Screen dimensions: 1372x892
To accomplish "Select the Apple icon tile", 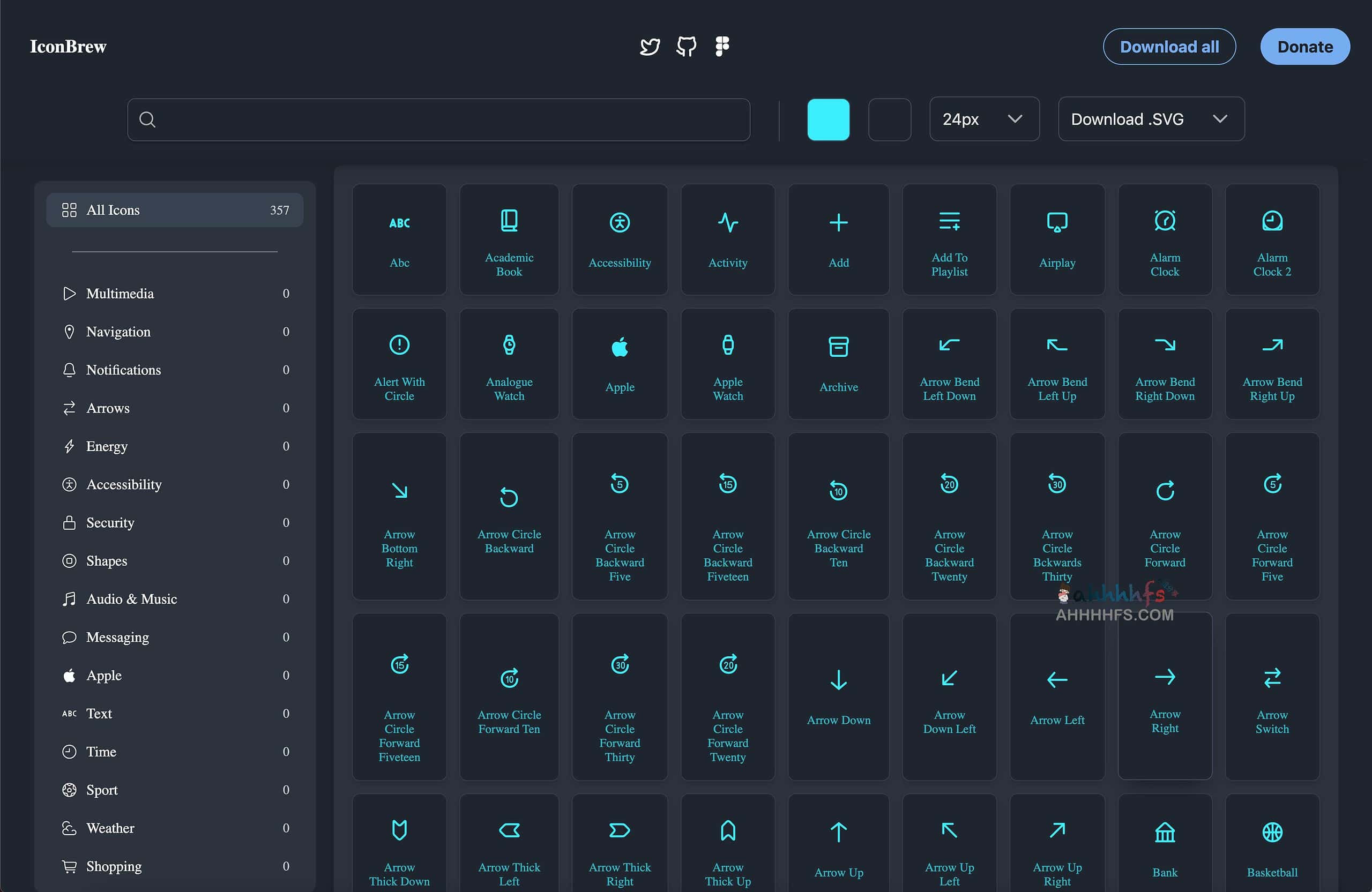I will pyautogui.click(x=619, y=363).
